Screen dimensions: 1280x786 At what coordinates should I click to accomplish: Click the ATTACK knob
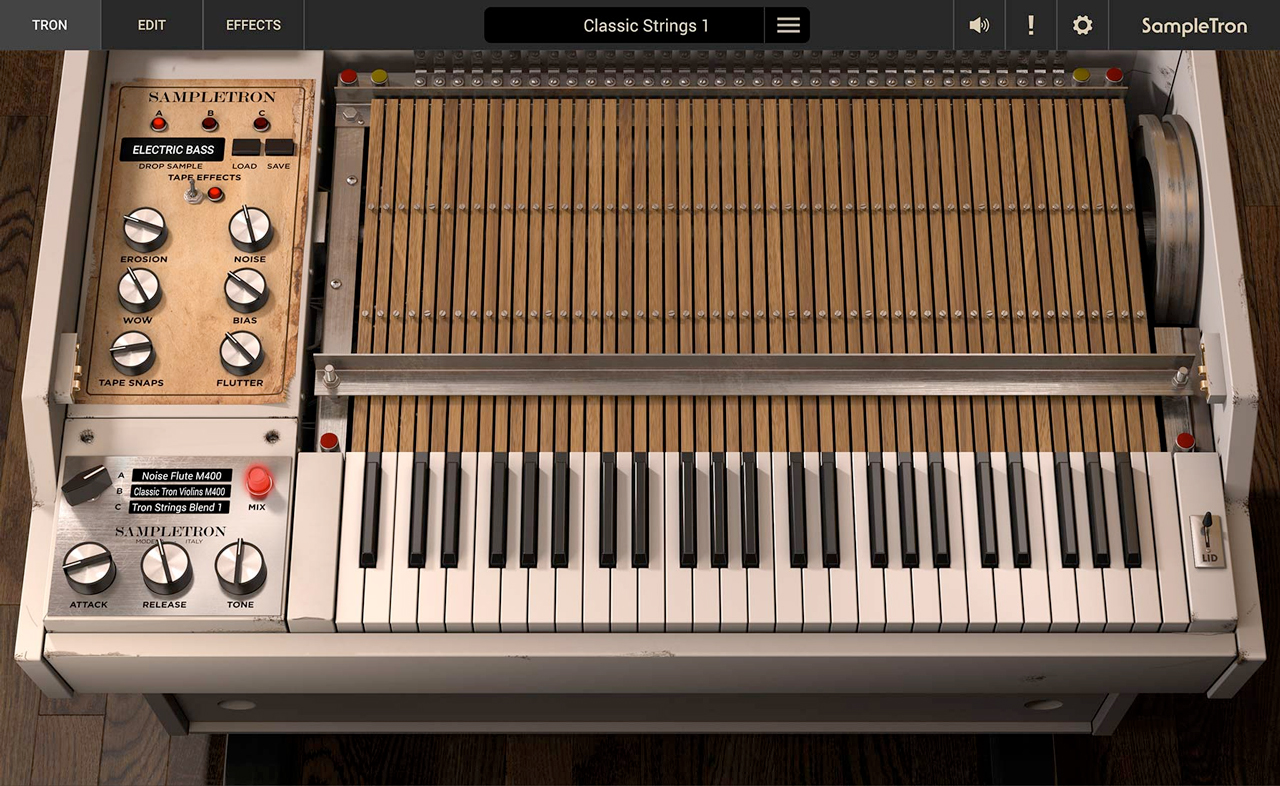[89, 569]
